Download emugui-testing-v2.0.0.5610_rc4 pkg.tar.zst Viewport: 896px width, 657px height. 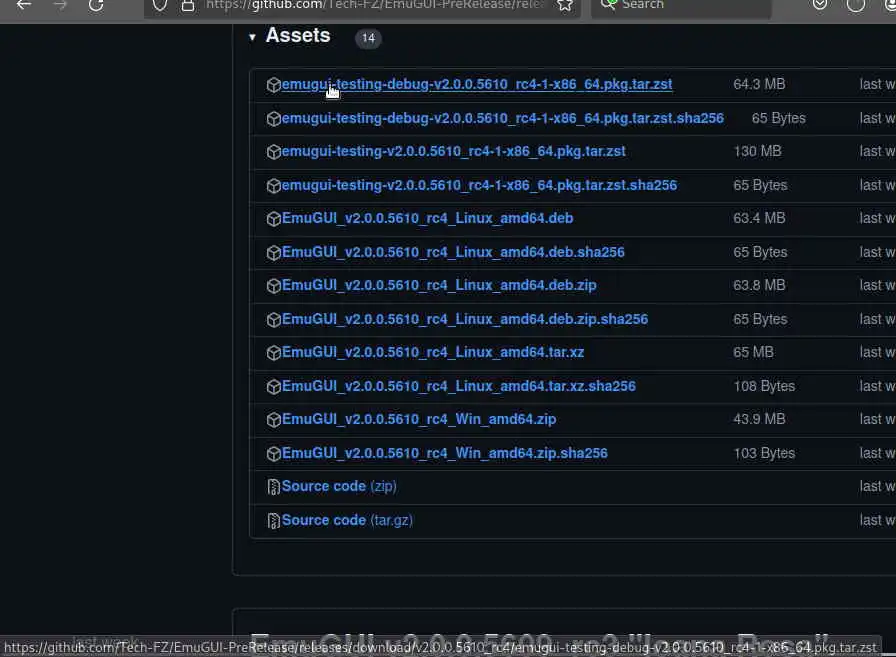click(x=453, y=151)
